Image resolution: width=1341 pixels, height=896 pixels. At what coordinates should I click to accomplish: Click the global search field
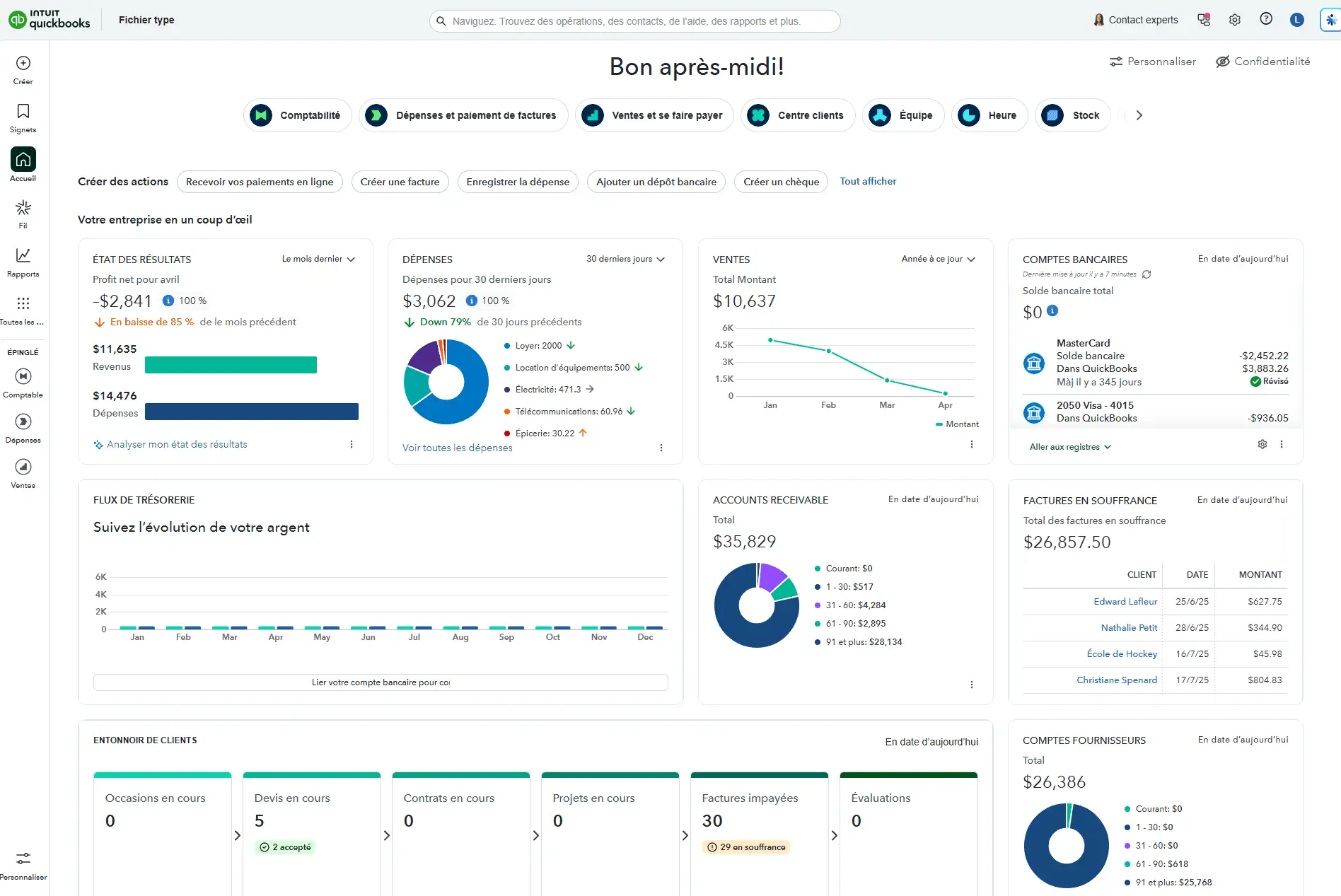pyautogui.click(x=634, y=21)
